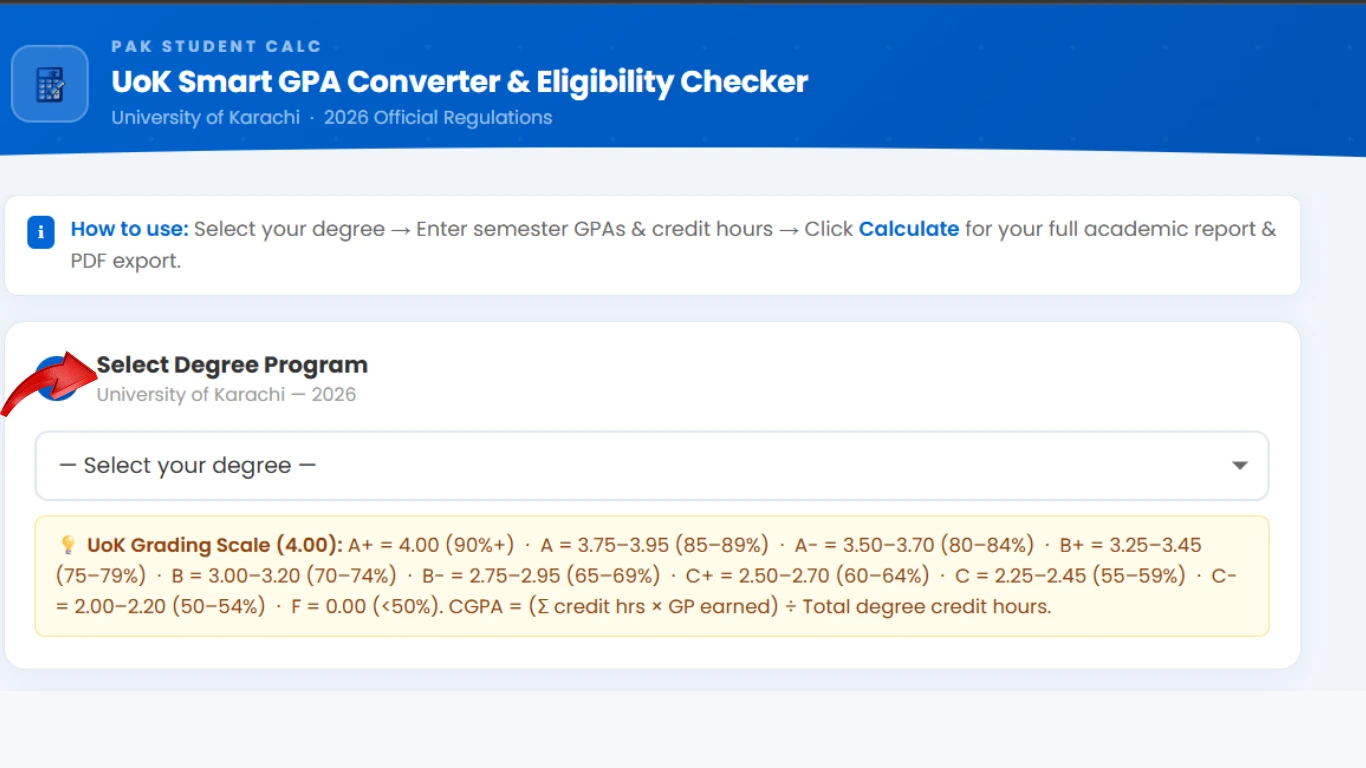Click the blue 'Calculate' text in instructions
This screenshot has width=1366, height=768.
pos(908,229)
